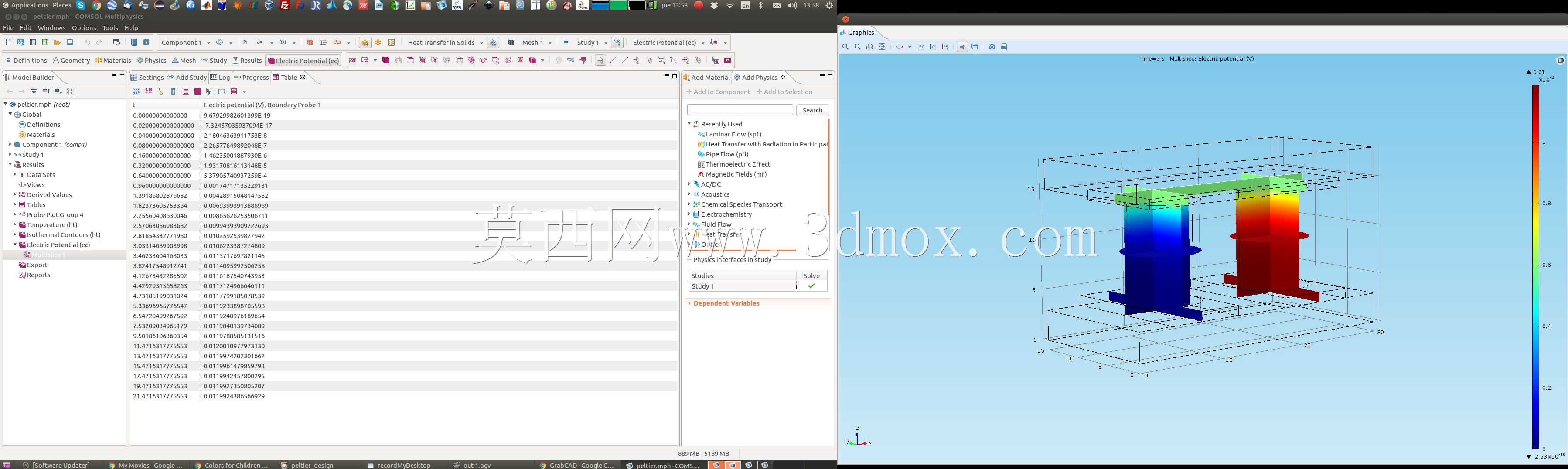Open the Go to Default View dropdown arrow
1568x469 pixels.
[910, 47]
